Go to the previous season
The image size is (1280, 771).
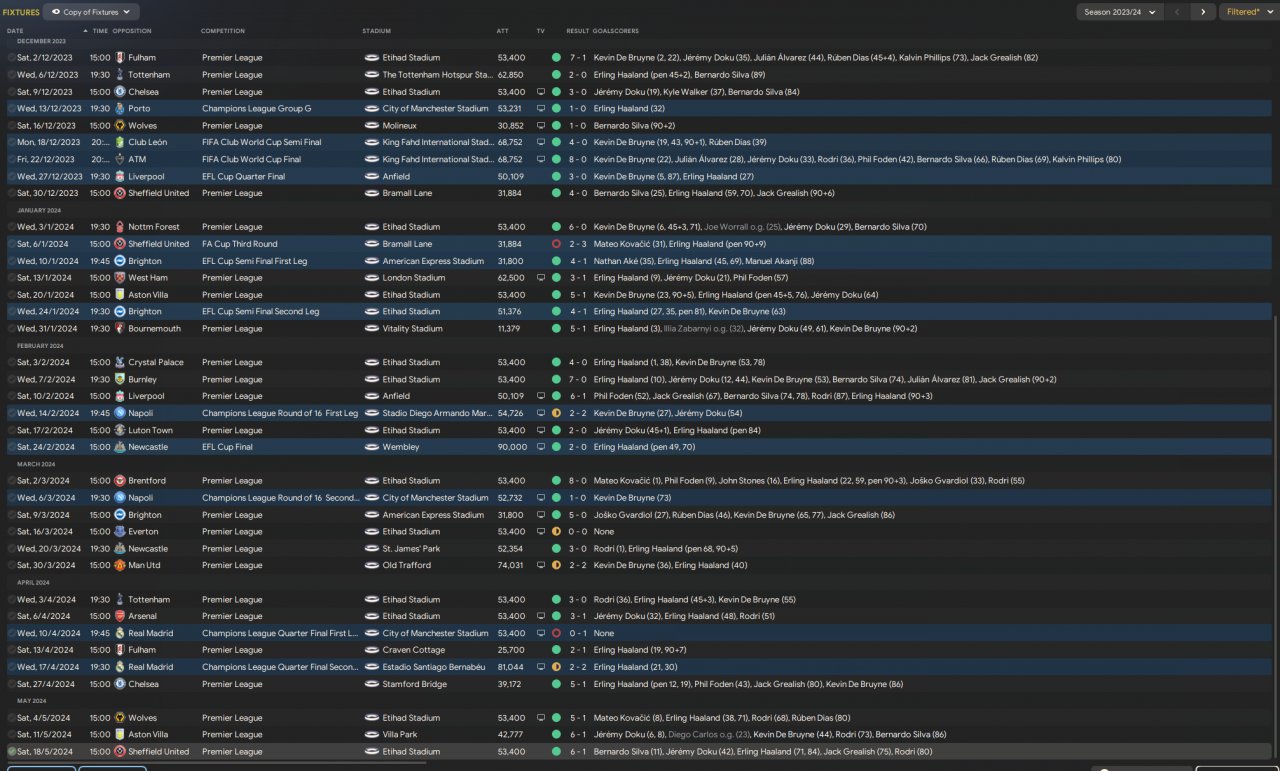[x=1177, y=12]
